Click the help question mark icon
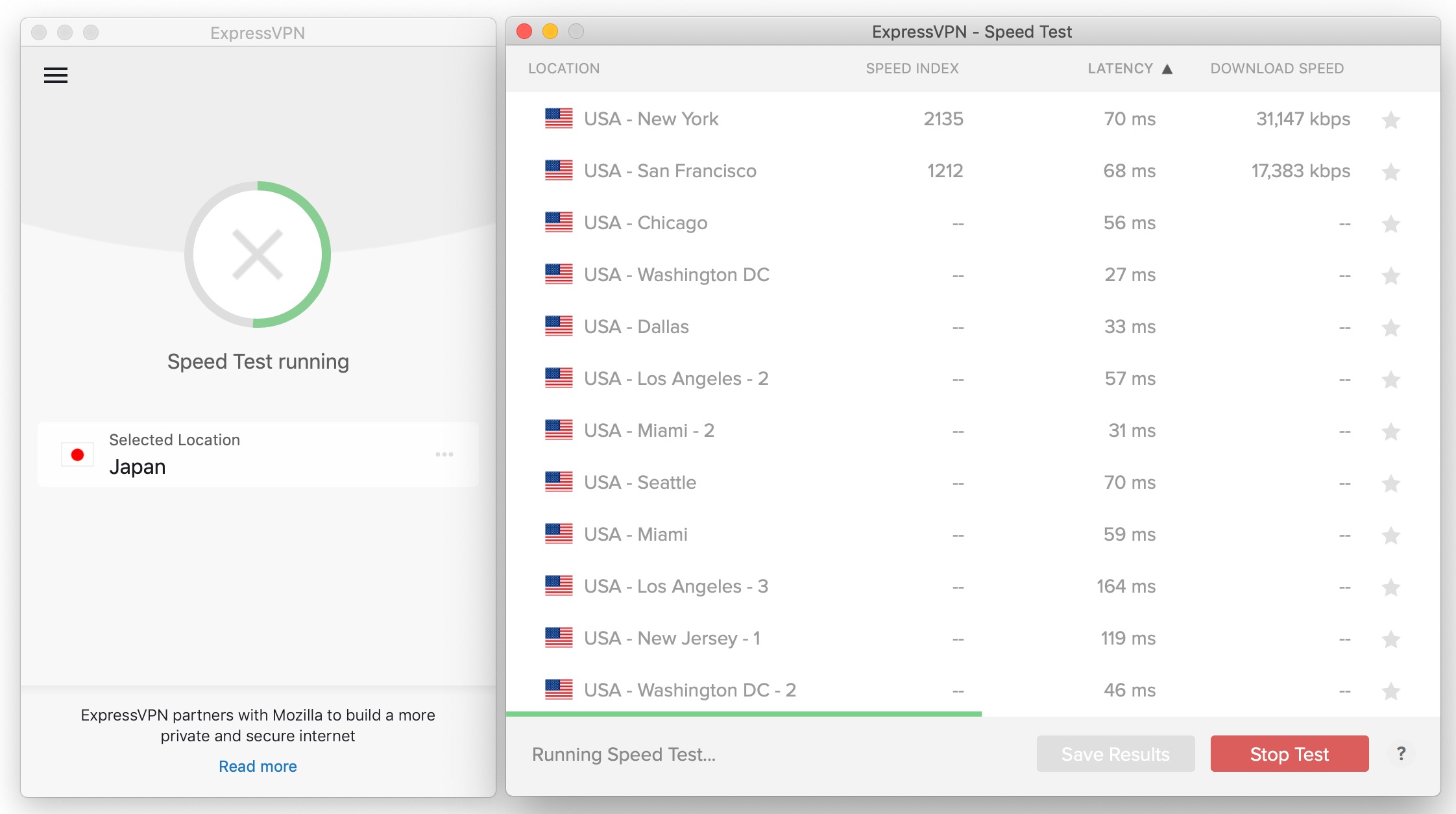1456x814 pixels. point(1401,754)
